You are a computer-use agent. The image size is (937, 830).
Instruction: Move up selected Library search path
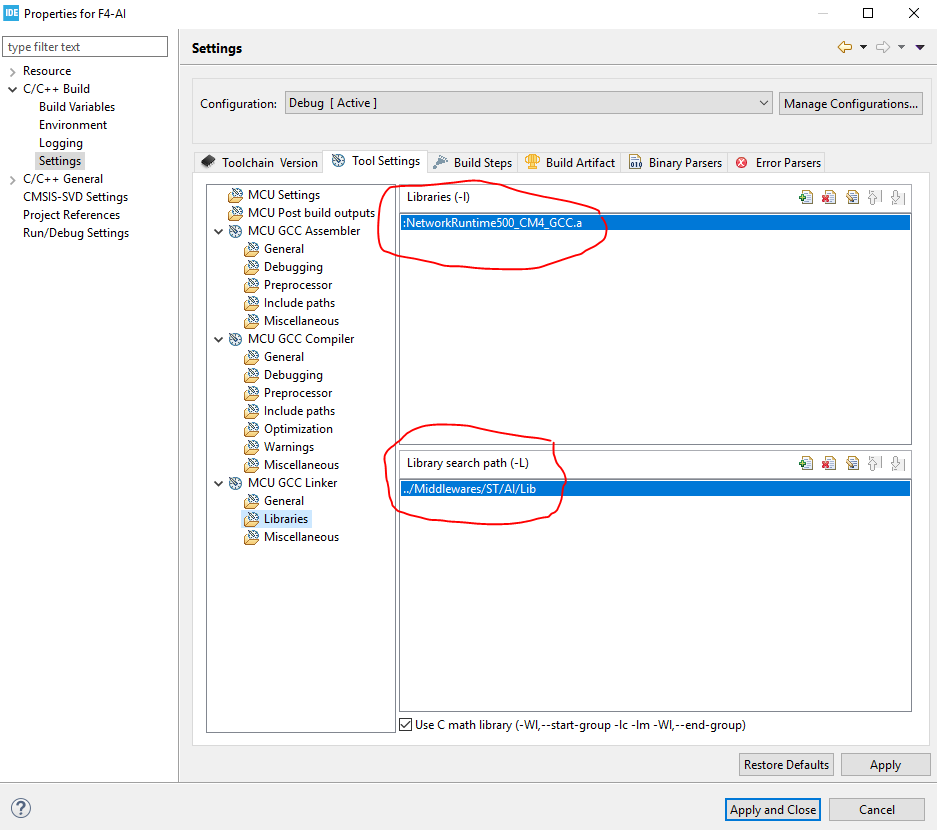[875, 463]
